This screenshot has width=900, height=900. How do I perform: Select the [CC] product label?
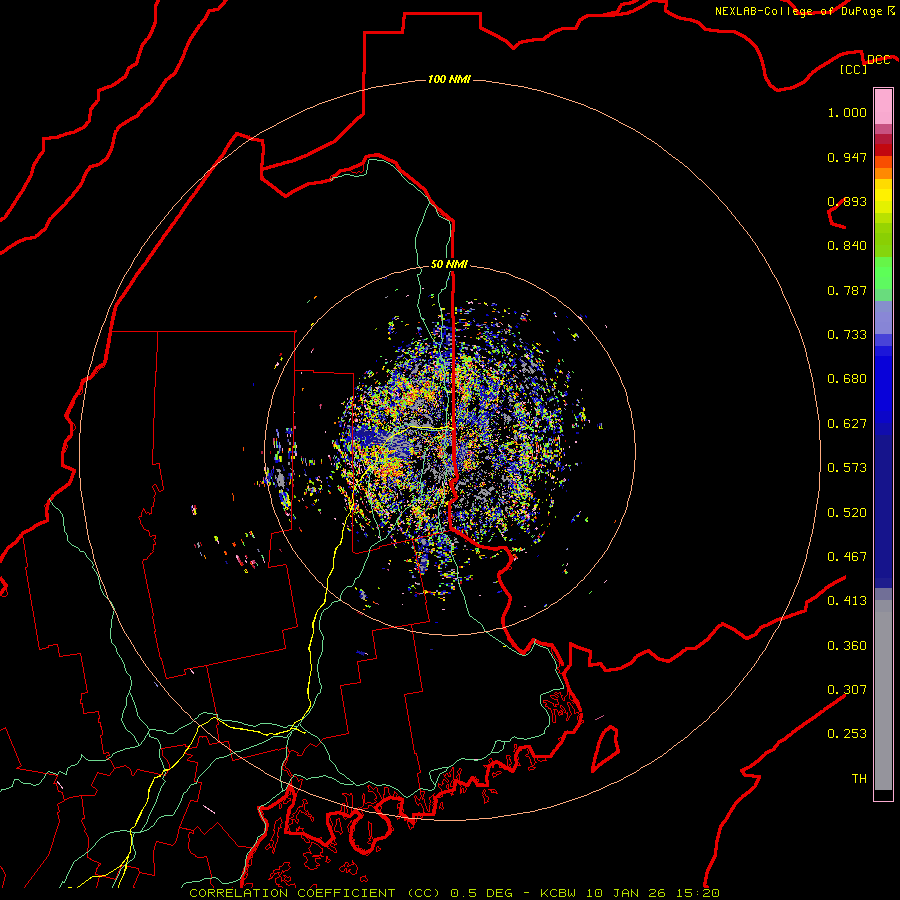point(854,69)
